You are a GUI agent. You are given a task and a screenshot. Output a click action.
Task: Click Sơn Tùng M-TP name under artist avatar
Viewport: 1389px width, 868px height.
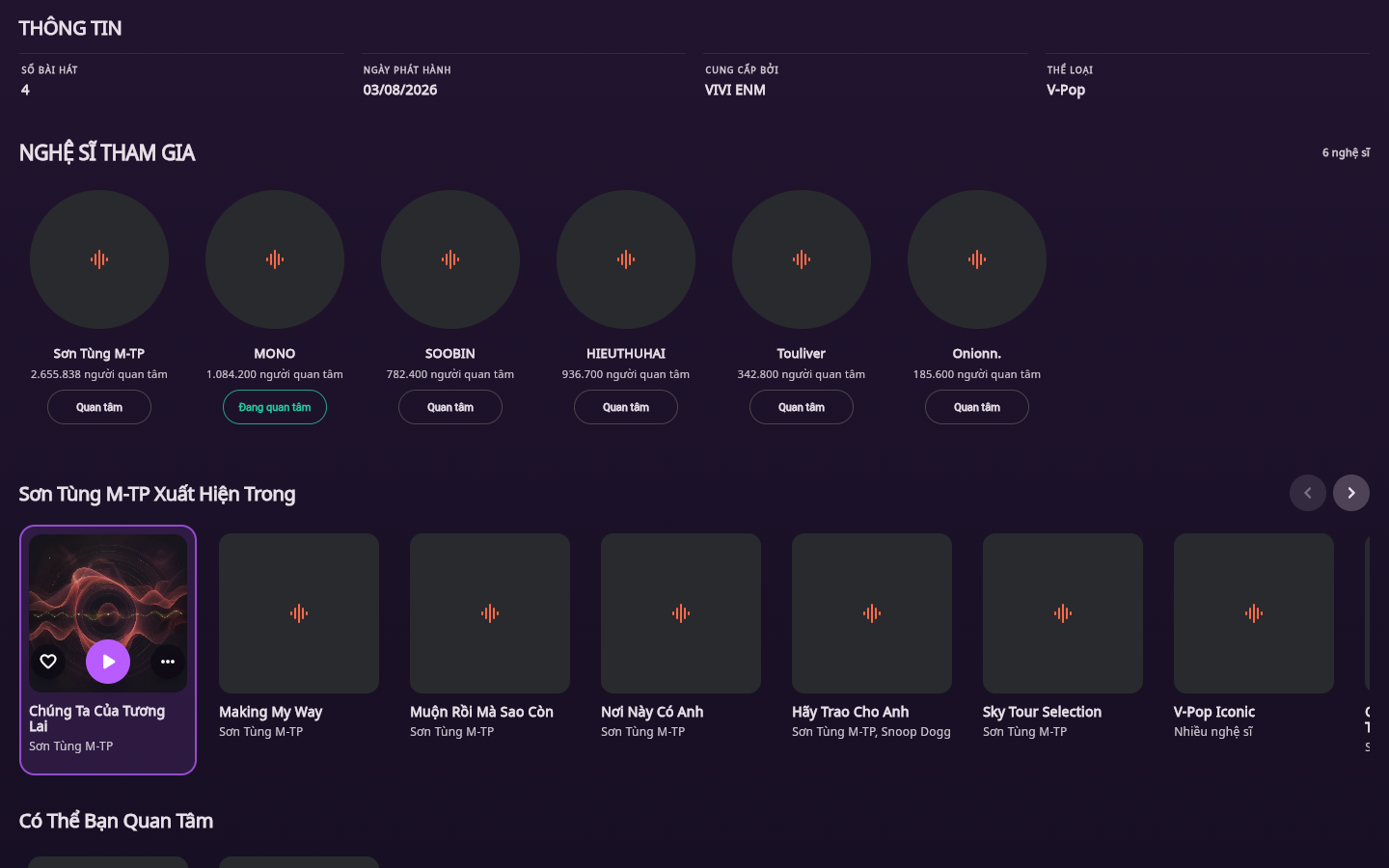click(99, 354)
